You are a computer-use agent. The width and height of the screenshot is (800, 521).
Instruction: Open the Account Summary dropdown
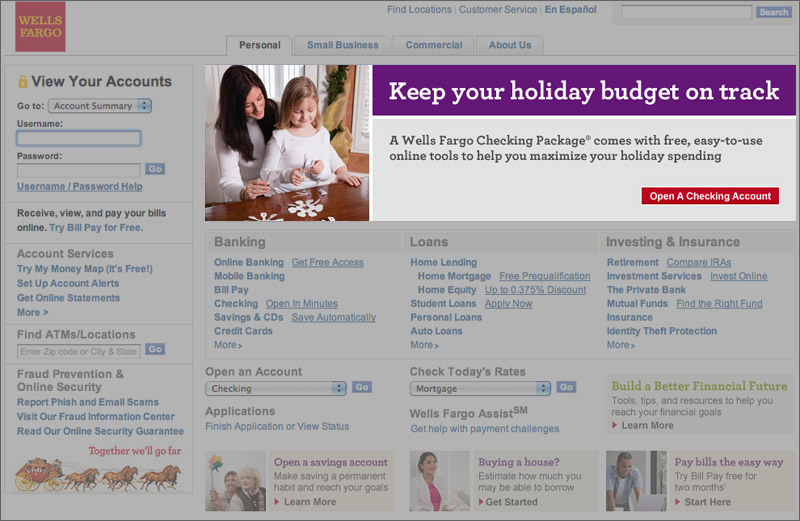pyautogui.click(x=100, y=106)
